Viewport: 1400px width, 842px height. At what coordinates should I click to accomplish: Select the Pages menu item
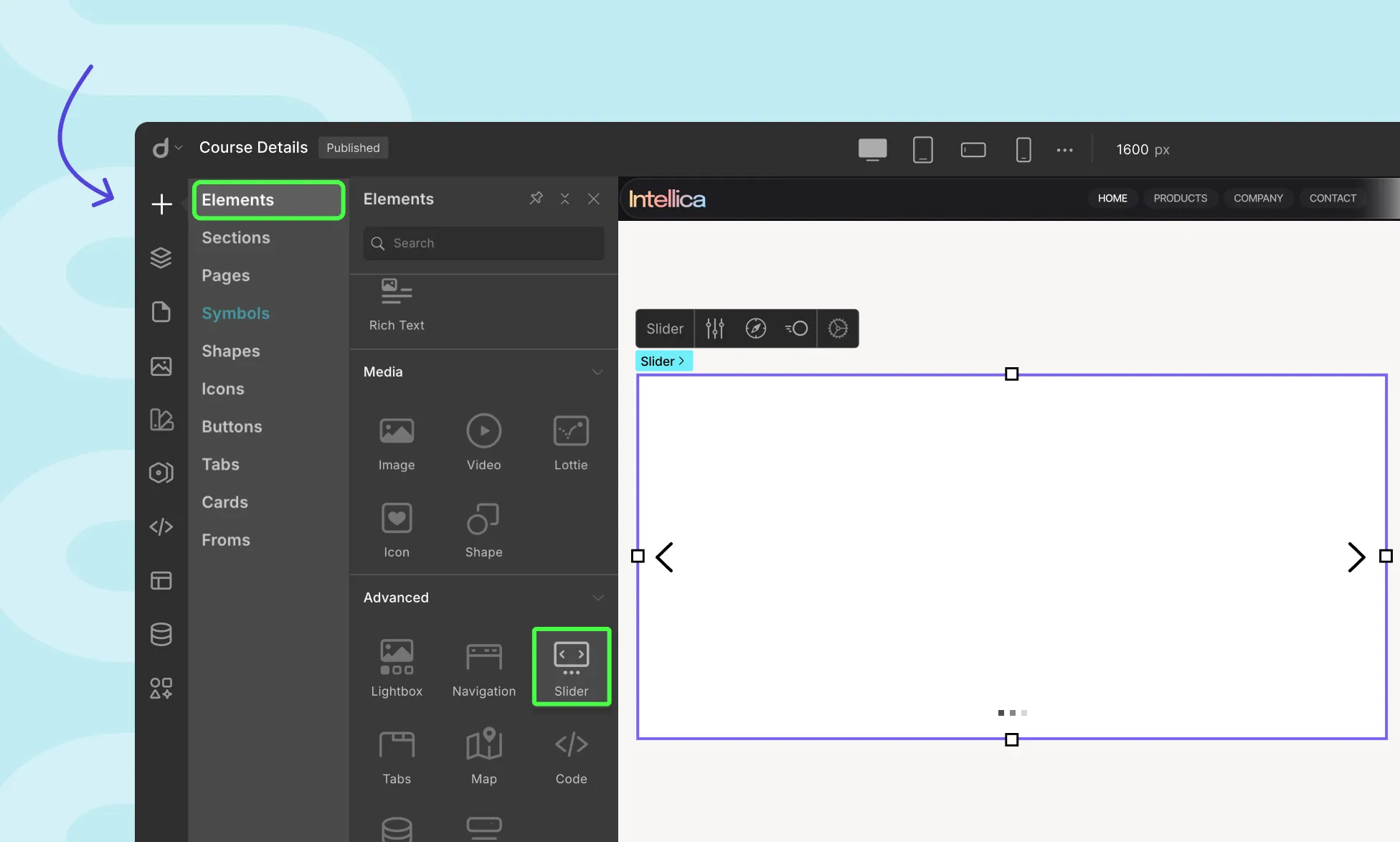pyautogui.click(x=226, y=275)
